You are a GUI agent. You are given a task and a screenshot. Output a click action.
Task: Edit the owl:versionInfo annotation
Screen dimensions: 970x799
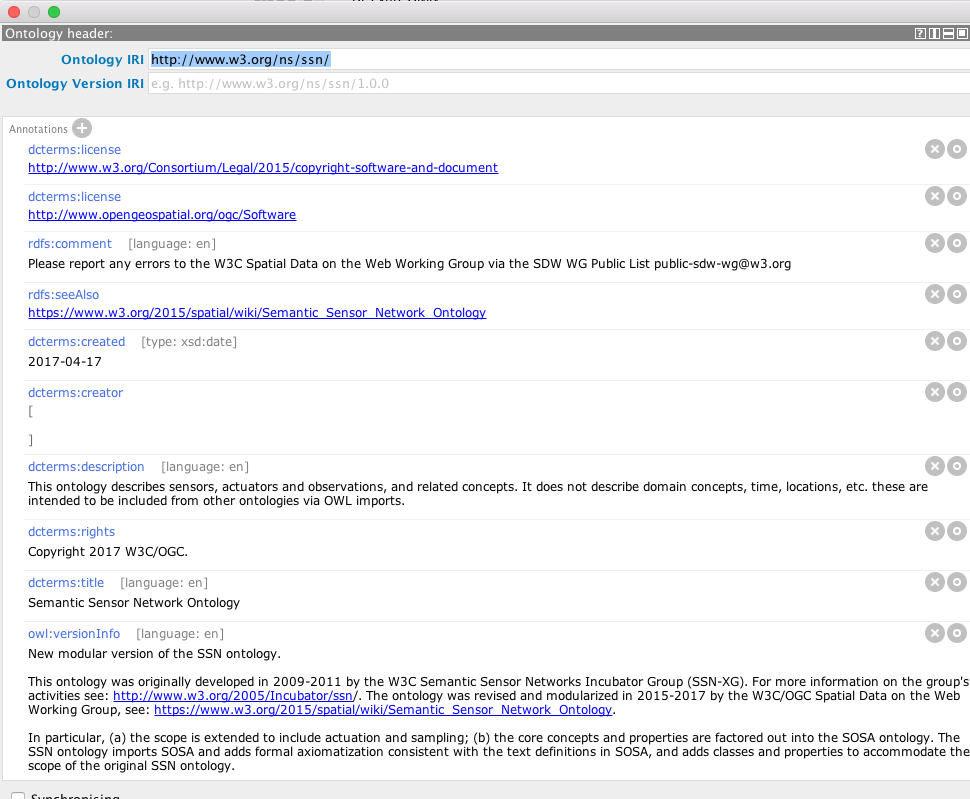[956, 633]
